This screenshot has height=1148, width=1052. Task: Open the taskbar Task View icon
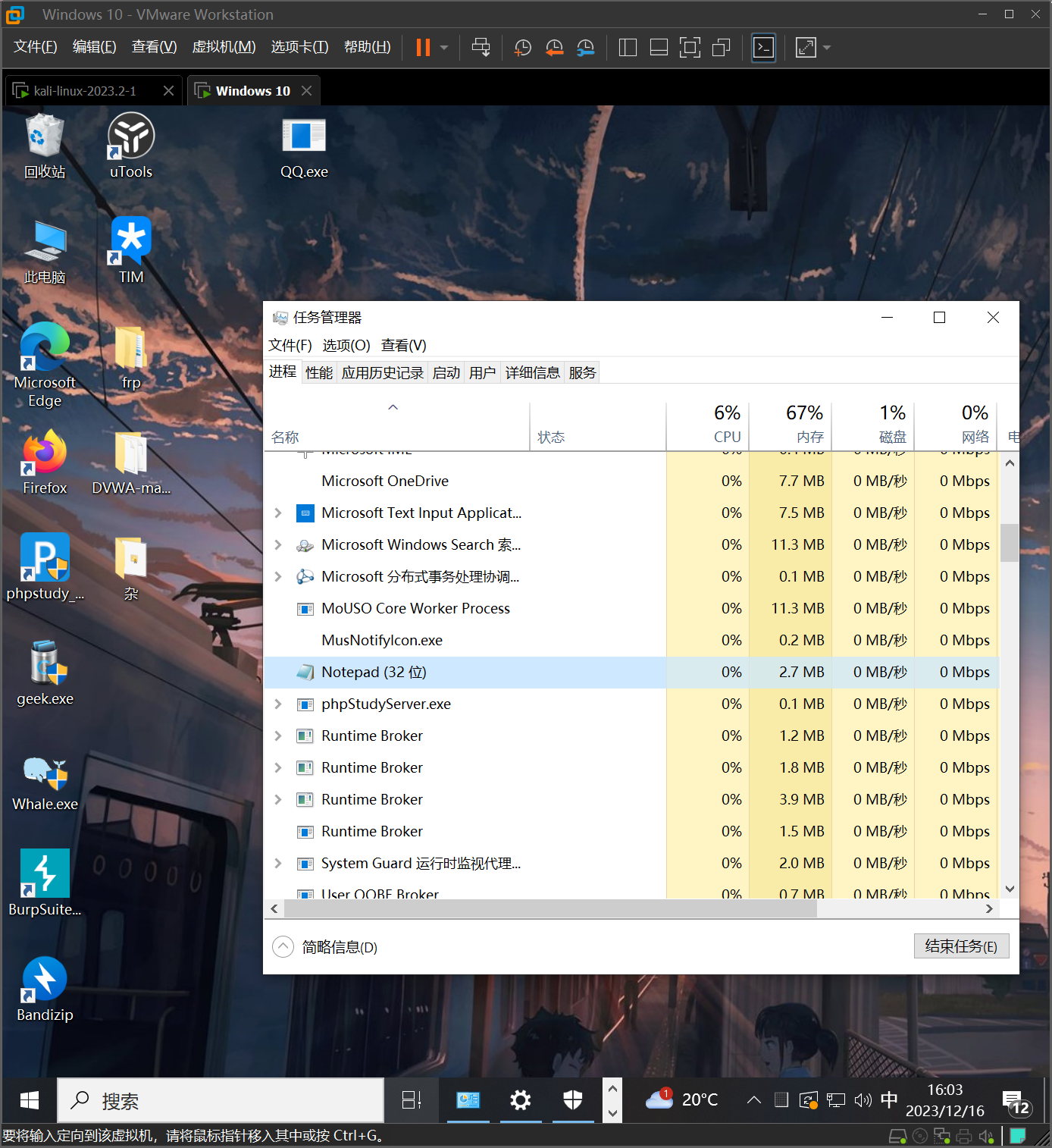[x=412, y=1100]
